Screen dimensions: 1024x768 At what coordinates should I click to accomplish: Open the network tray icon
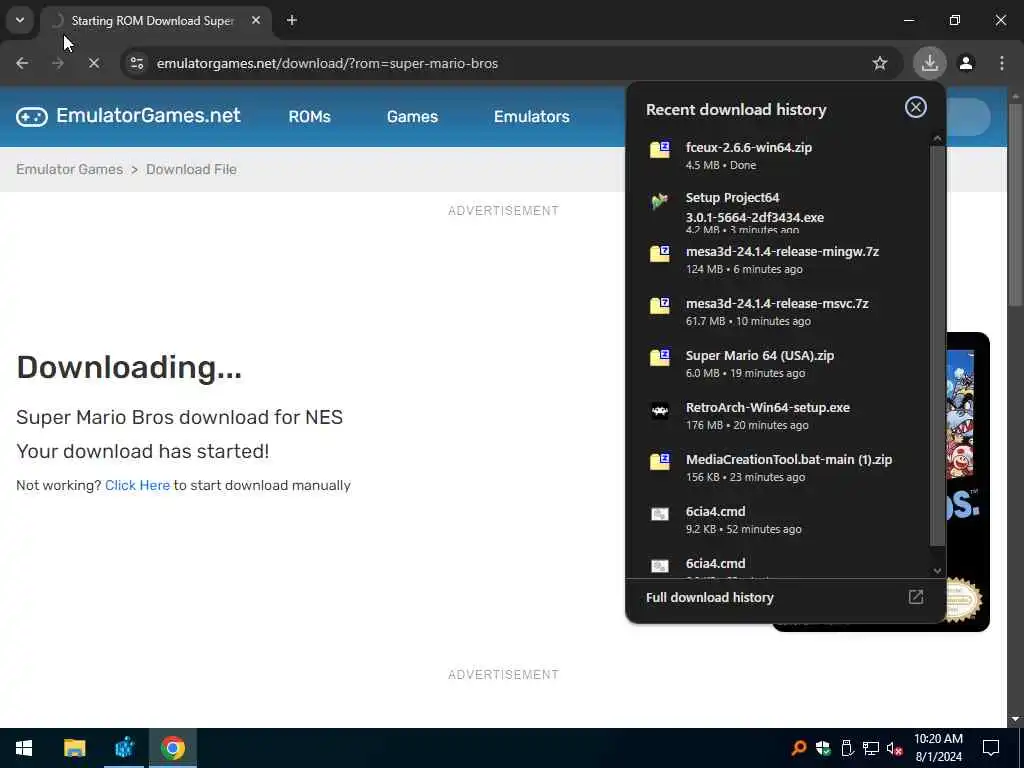(x=871, y=748)
